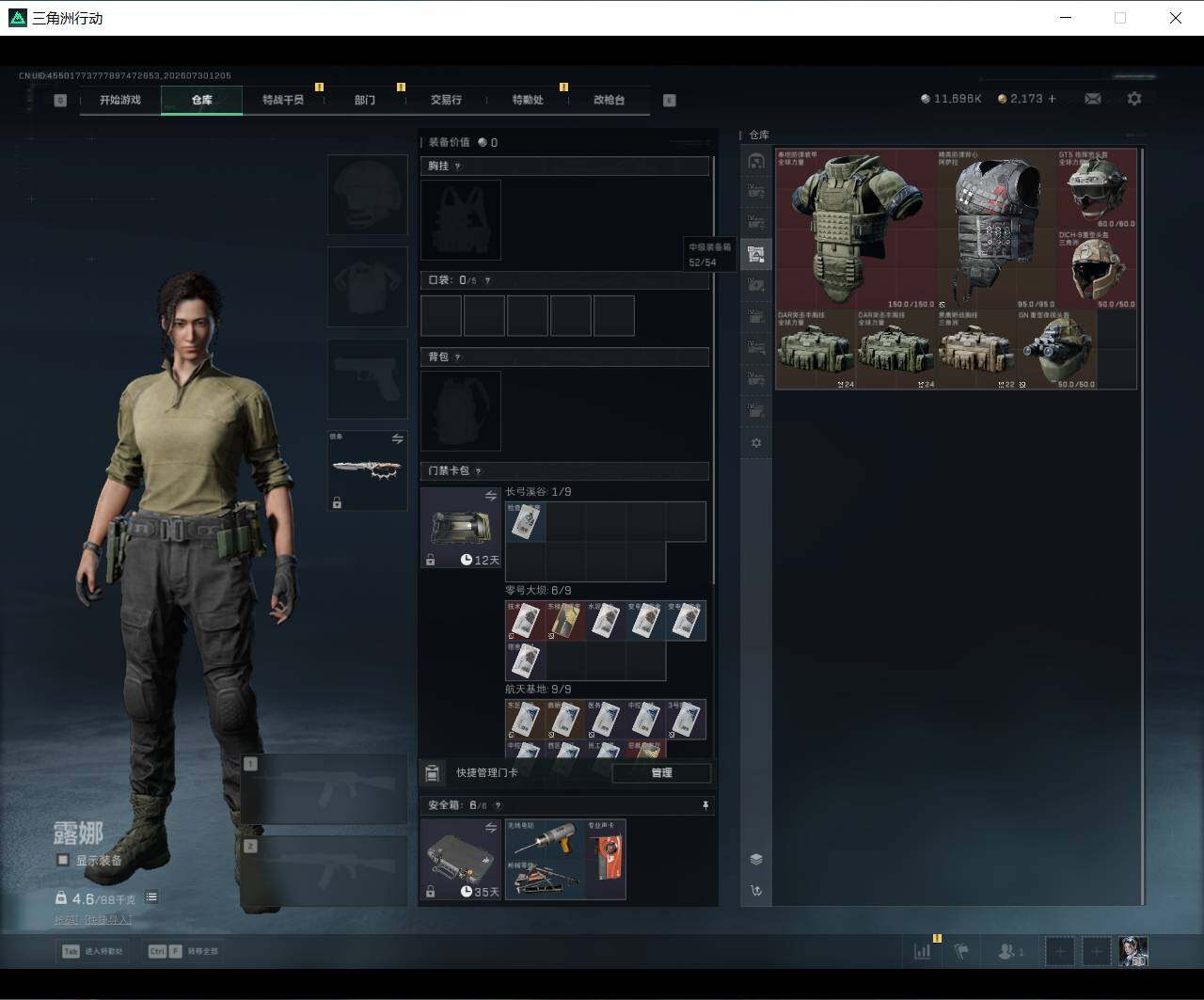The width and height of the screenshot is (1204, 1000).
Task: Open the 改枪台 tab
Action: pos(609,100)
